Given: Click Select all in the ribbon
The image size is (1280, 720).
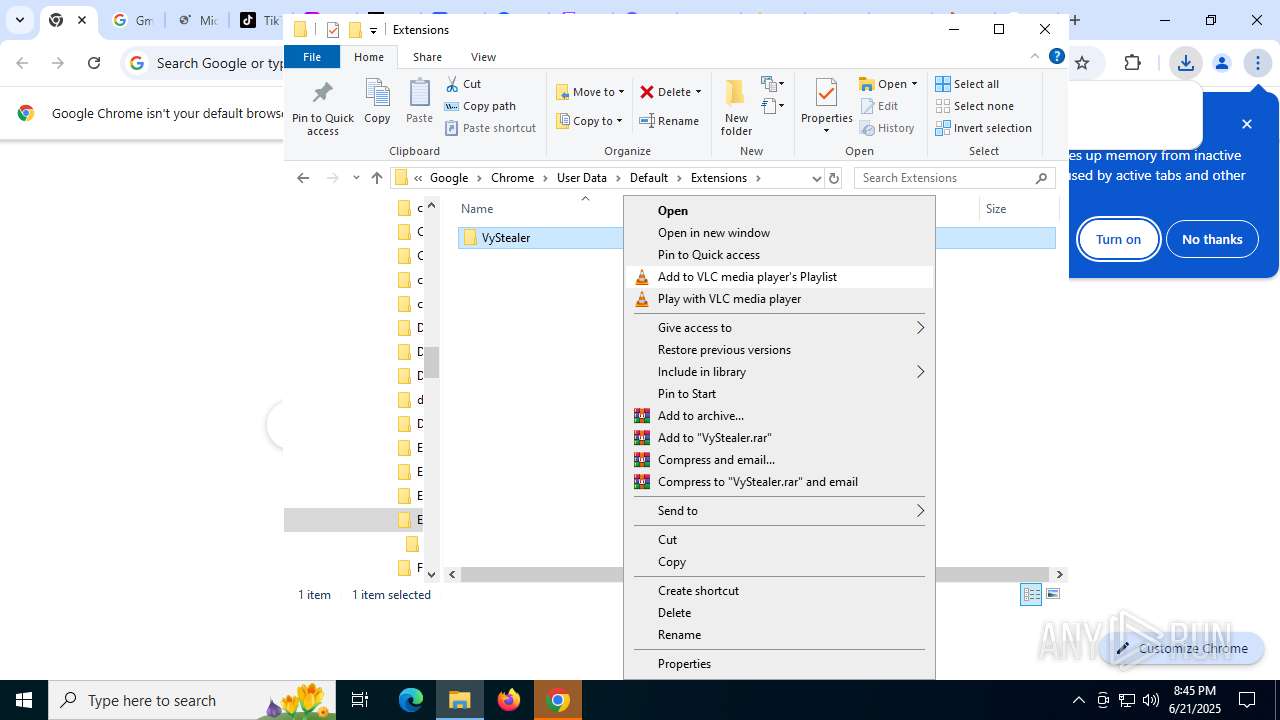Looking at the screenshot, I should pos(967,84).
